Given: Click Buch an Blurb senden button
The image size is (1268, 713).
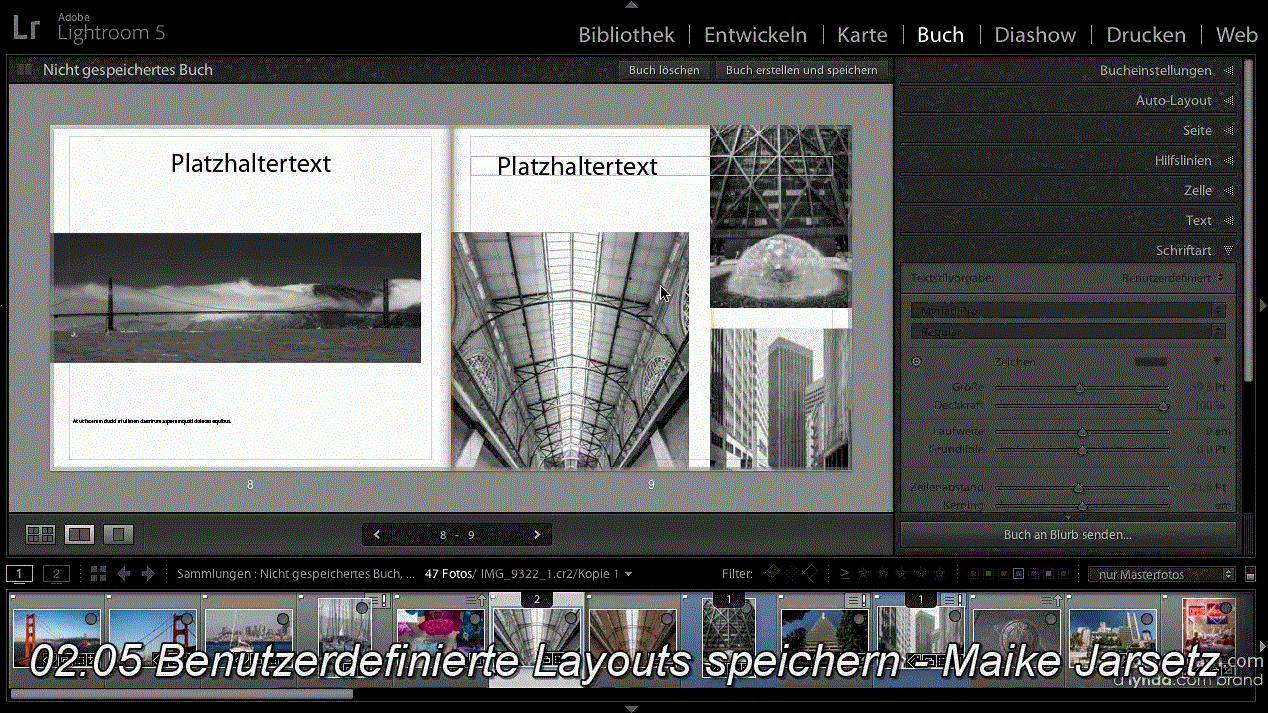Looking at the screenshot, I should point(1068,535).
